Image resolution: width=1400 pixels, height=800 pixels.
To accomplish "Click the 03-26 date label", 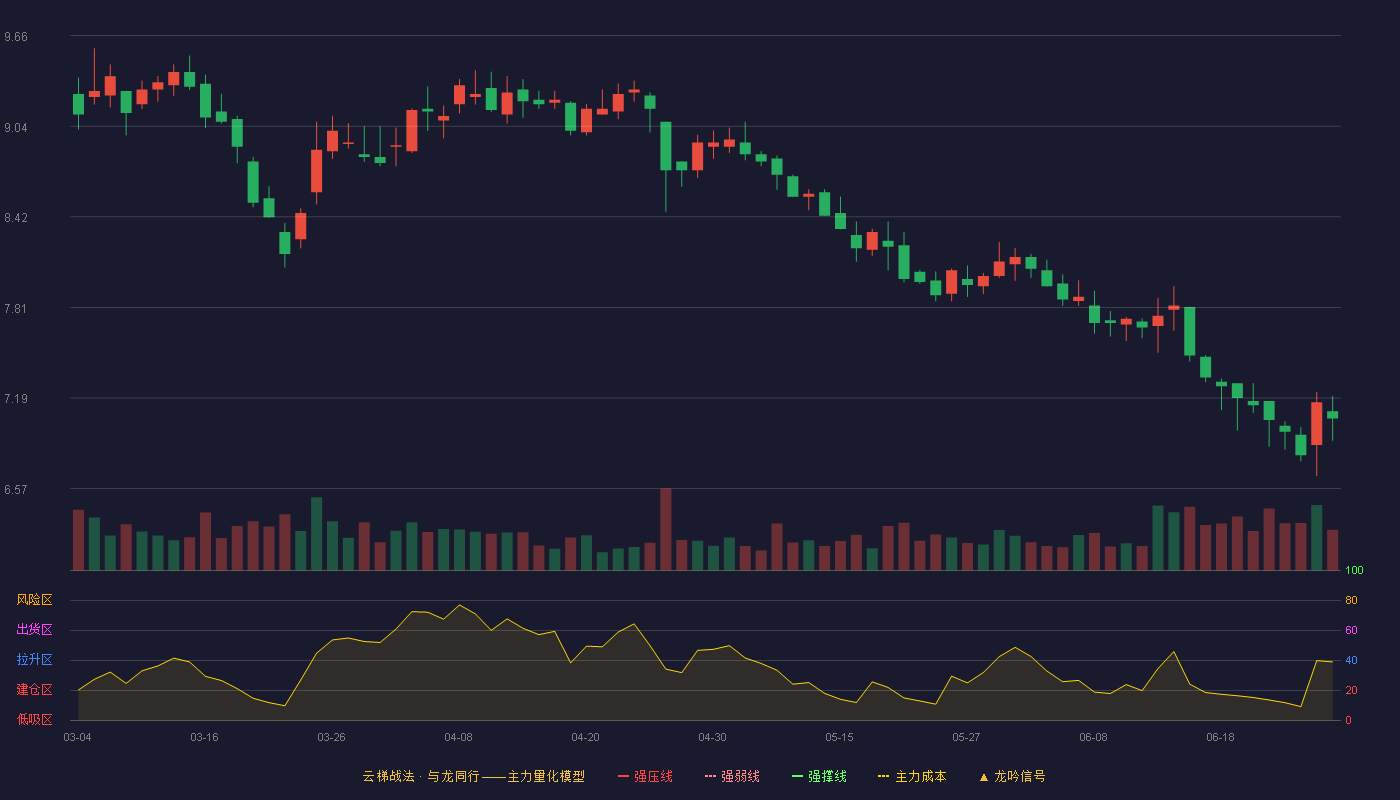I will pyautogui.click(x=331, y=737).
